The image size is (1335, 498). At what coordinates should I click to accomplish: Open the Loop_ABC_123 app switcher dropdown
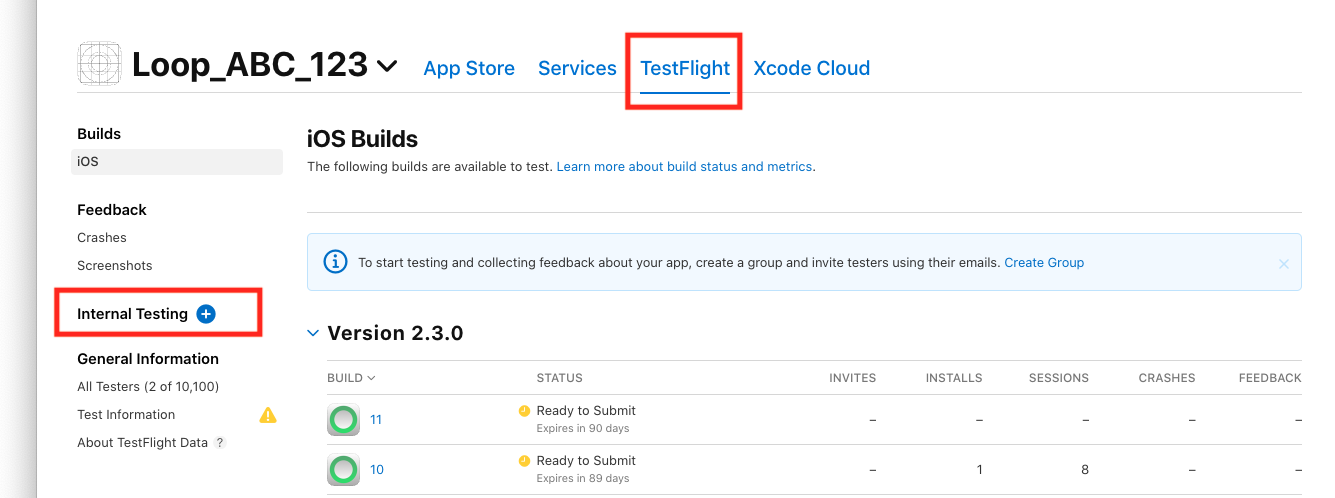[x=387, y=67]
